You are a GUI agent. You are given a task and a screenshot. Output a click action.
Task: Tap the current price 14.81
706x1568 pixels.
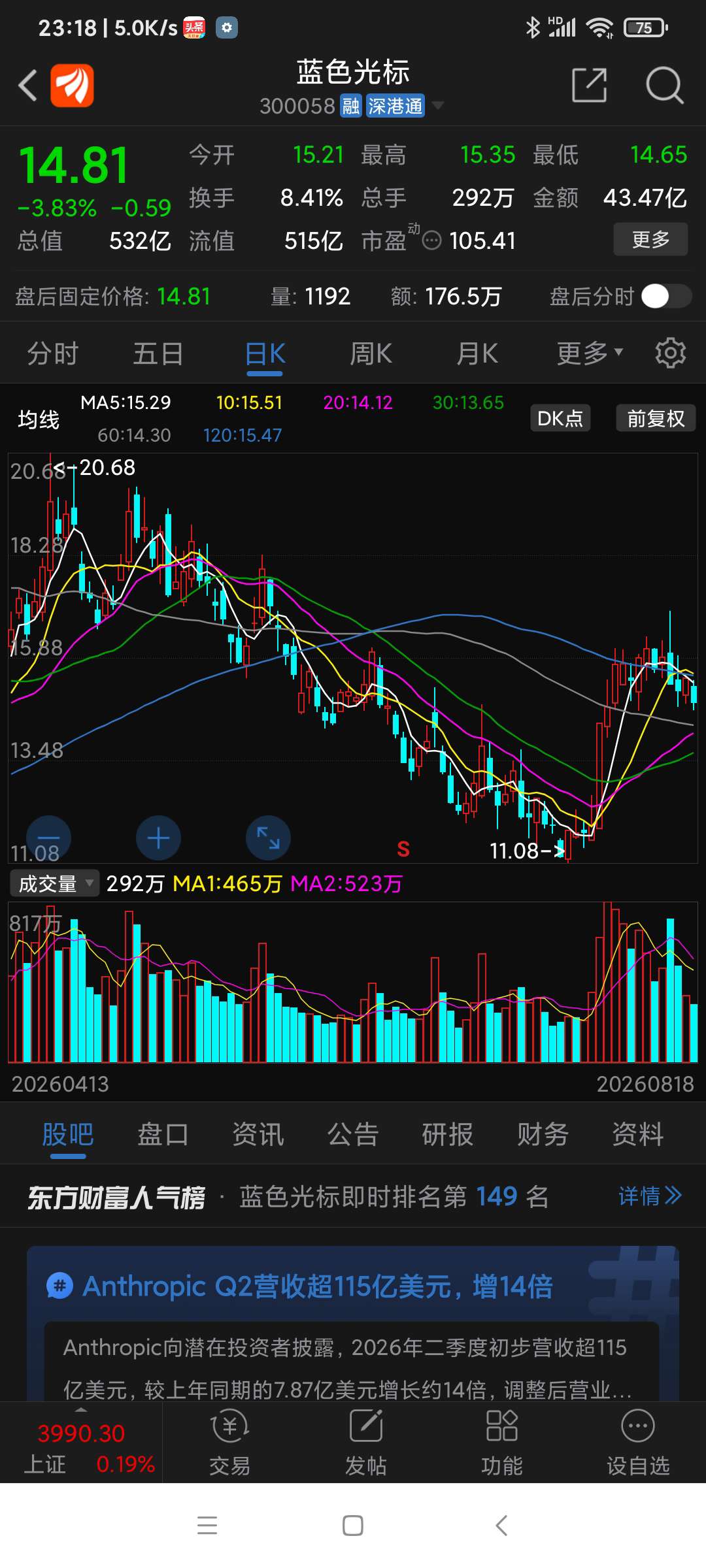click(73, 165)
